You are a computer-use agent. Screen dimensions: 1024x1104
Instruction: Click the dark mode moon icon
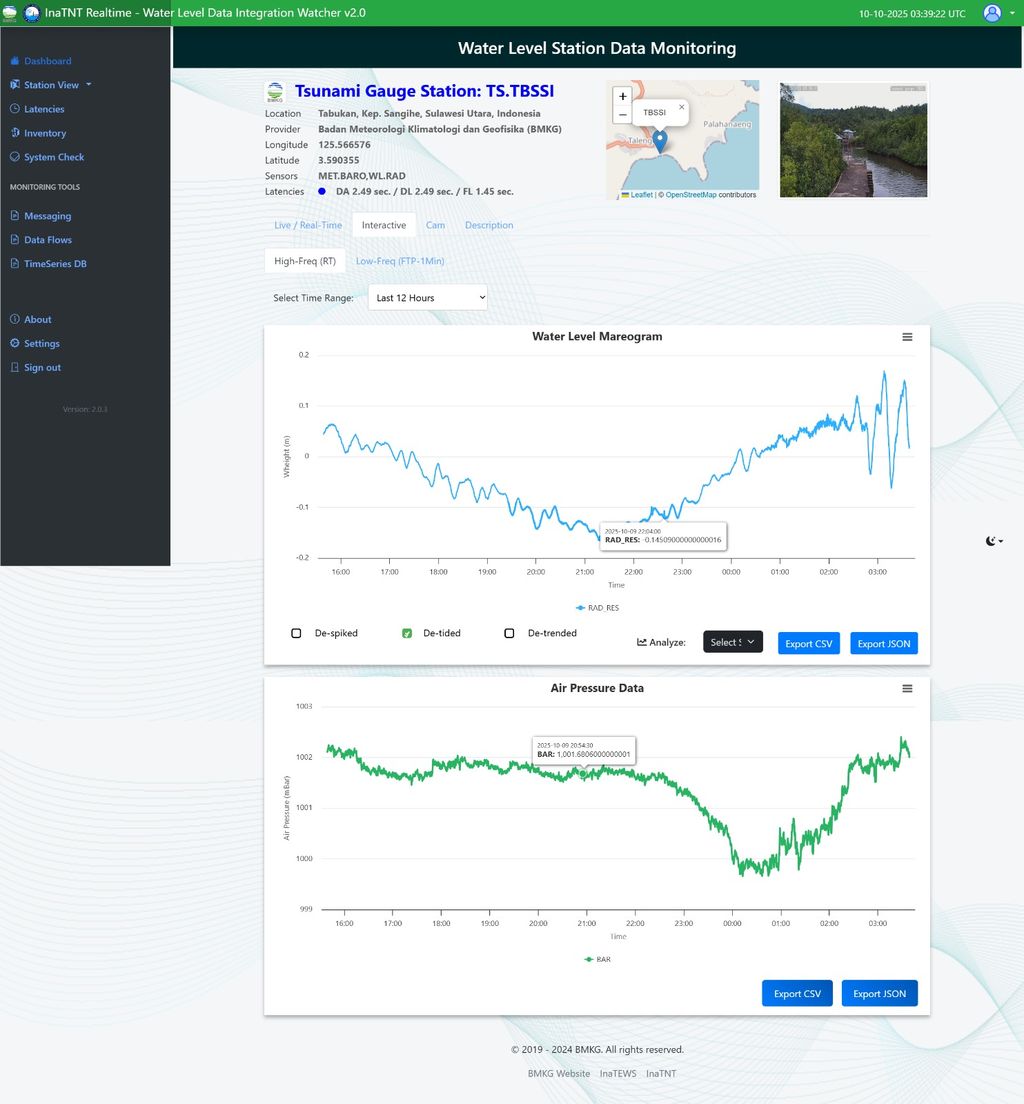pos(992,541)
